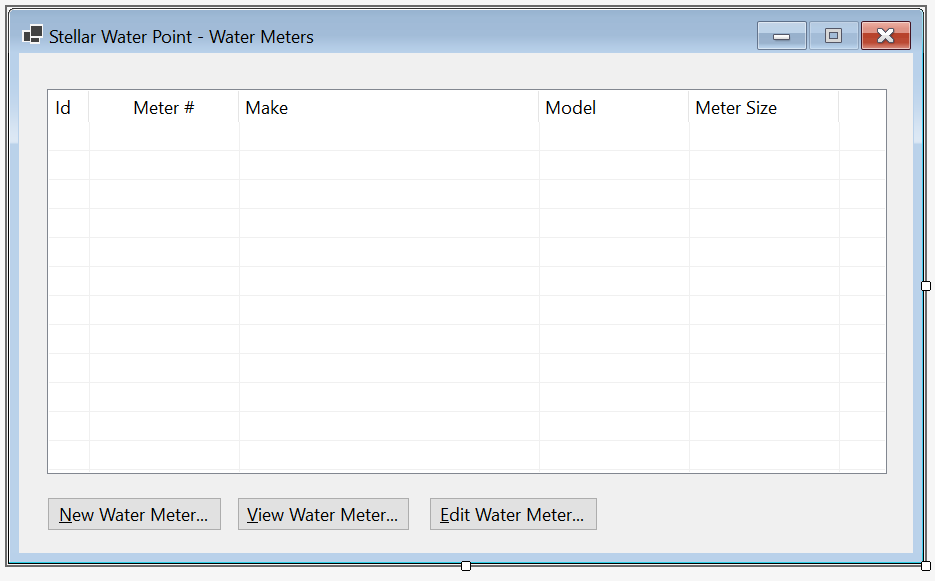This screenshot has height=581, width=935.
Task: Click the Make column header
Action: point(389,107)
